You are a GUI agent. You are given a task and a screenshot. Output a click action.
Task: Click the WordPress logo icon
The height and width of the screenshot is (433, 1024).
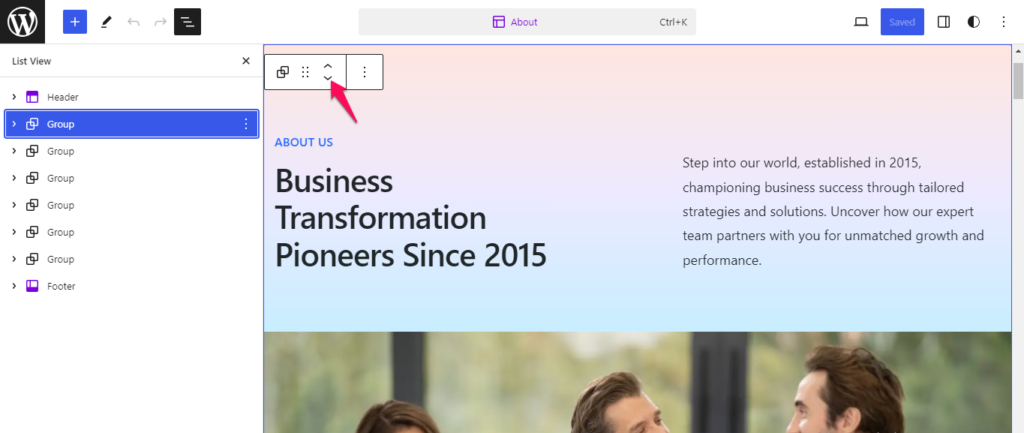click(x=22, y=22)
